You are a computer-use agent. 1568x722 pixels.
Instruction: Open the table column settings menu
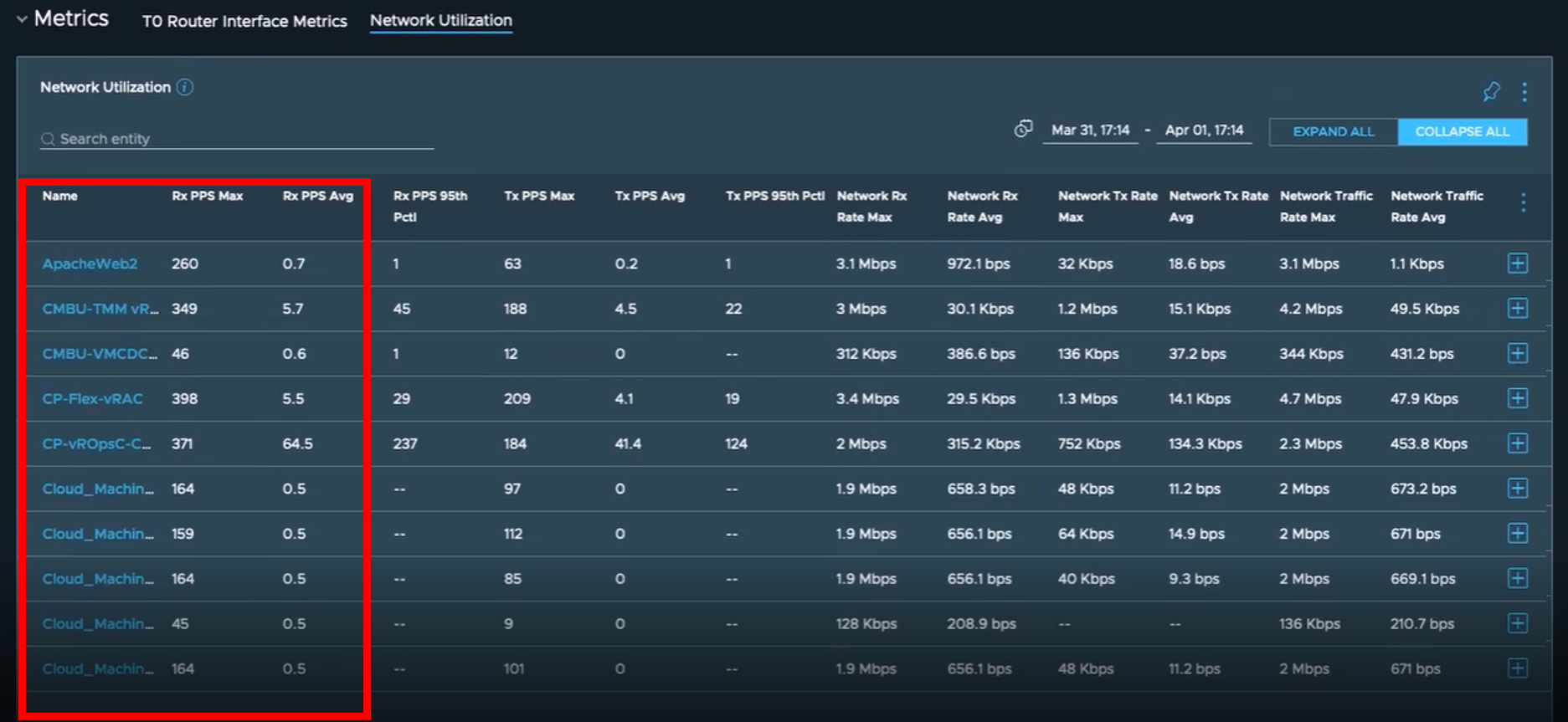pyautogui.click(x=1523, y=202)
